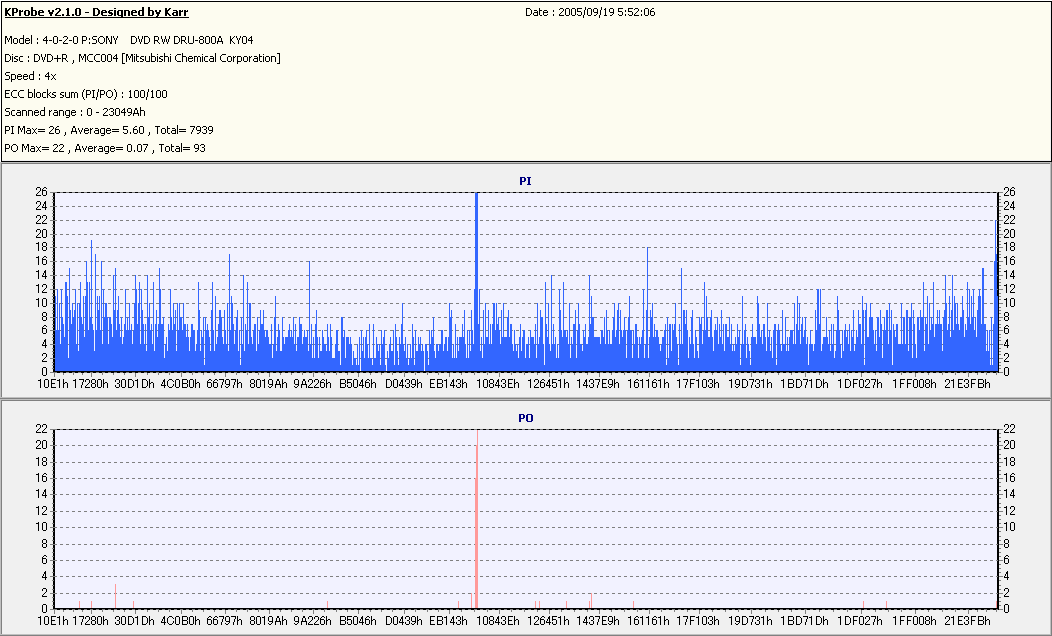Click 'ECC blocks sum (PI/PO) : 100/100'
This screenshot has width=1052, height=636.
[86, 95]
